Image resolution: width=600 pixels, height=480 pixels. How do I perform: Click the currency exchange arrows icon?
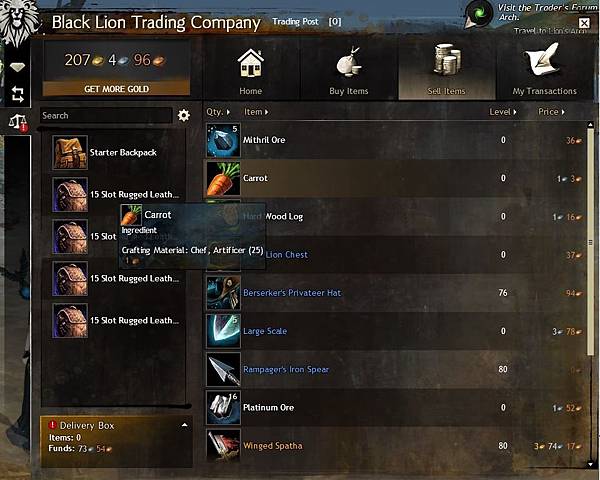(17, 94)
